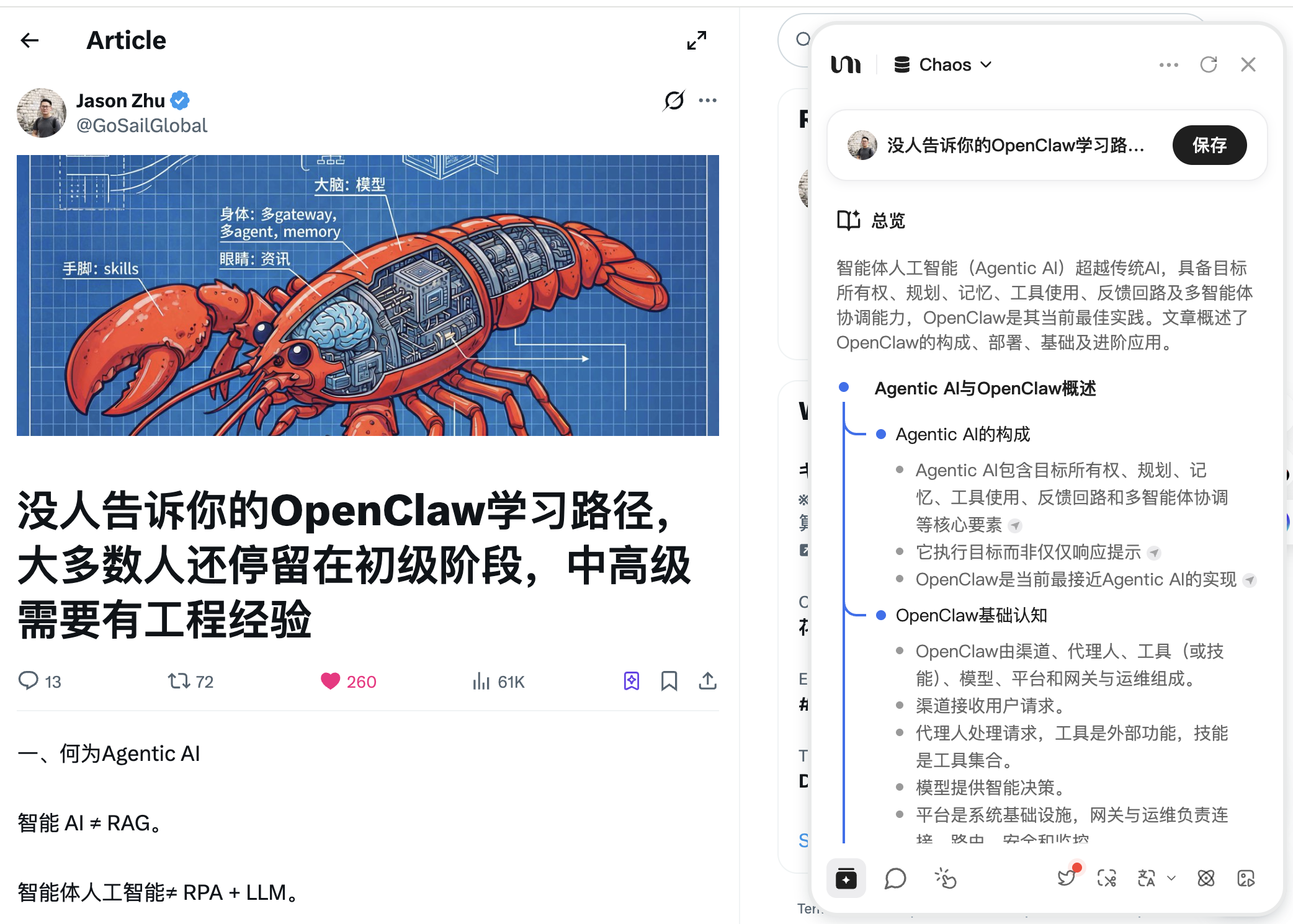Toggle the heart like on the article
This screenshot has width=1293, height=924.
[331, 682]
